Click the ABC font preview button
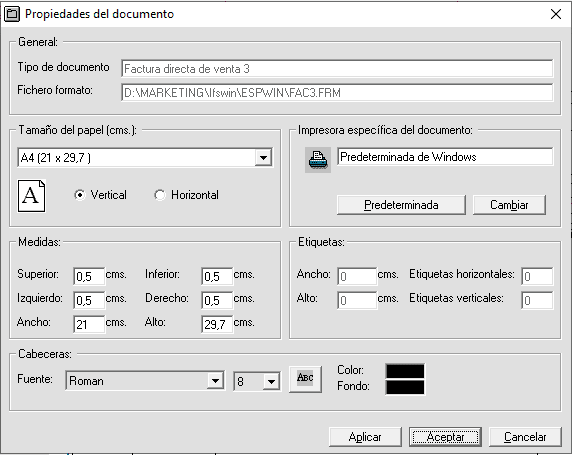The height and width of the screenshot is (455, 572). pyautogui.click(x=305, y=379)
